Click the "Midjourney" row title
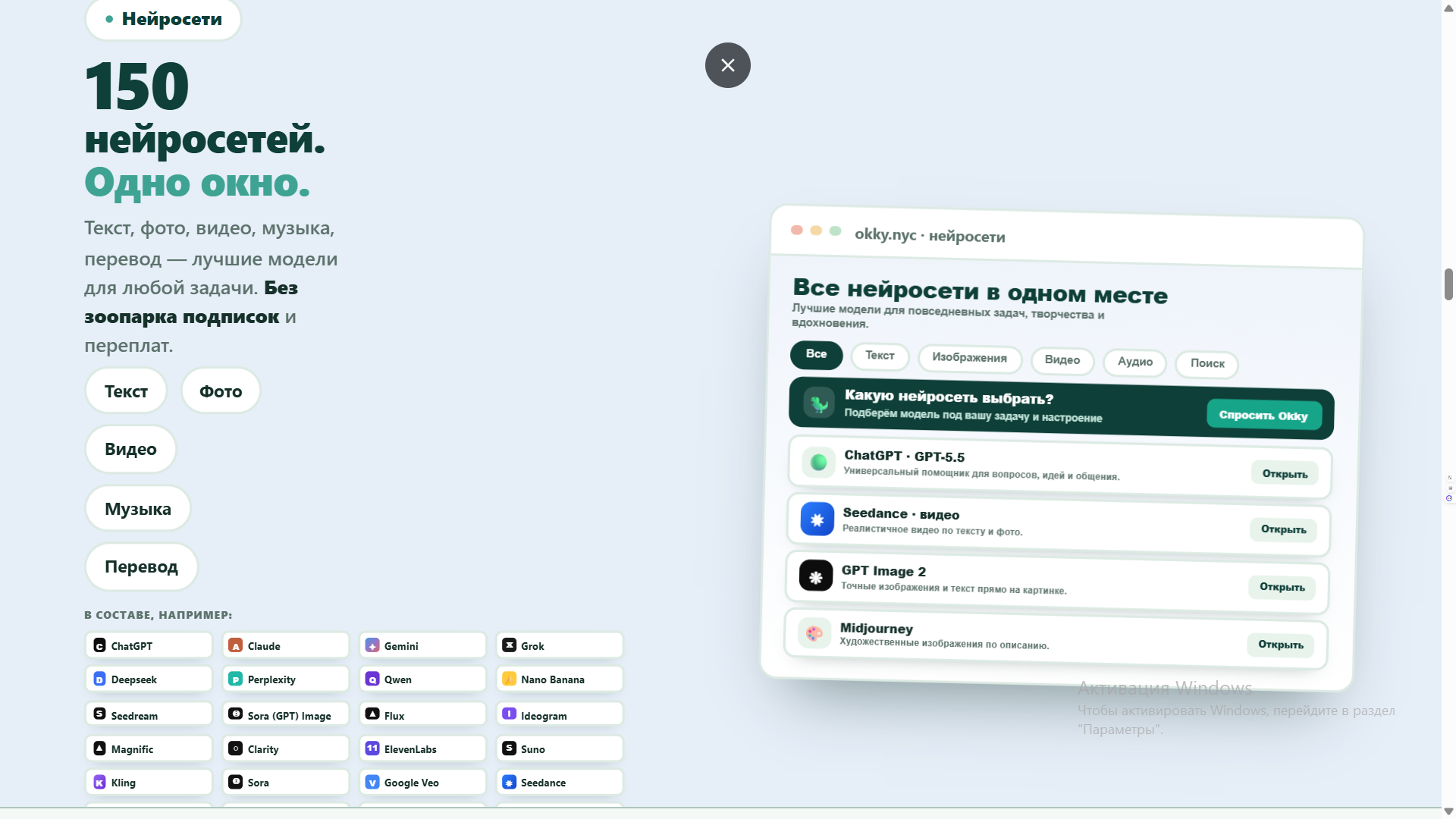 click(x=876, y=628)
